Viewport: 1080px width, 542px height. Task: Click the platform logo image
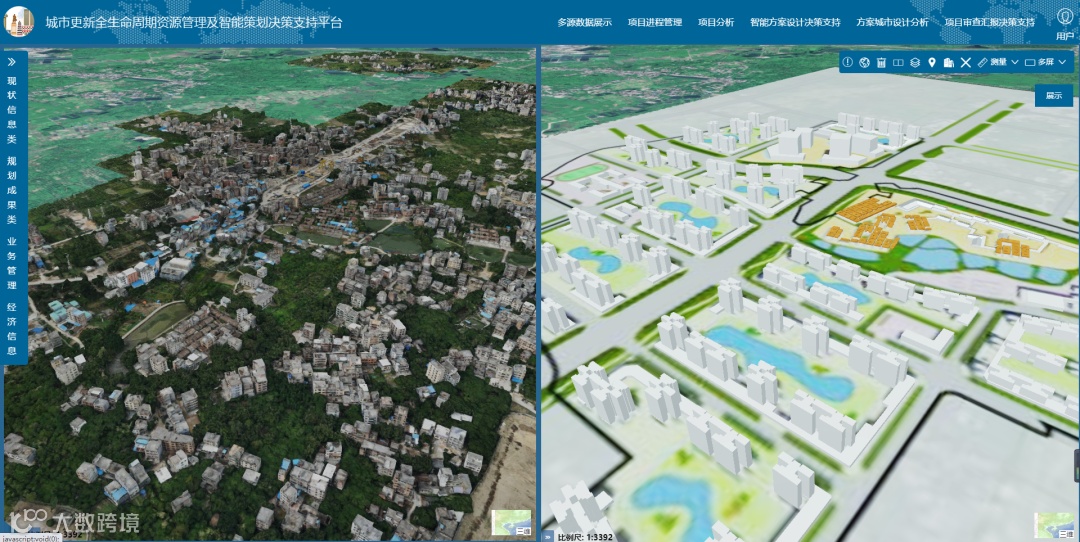(19, 21)
